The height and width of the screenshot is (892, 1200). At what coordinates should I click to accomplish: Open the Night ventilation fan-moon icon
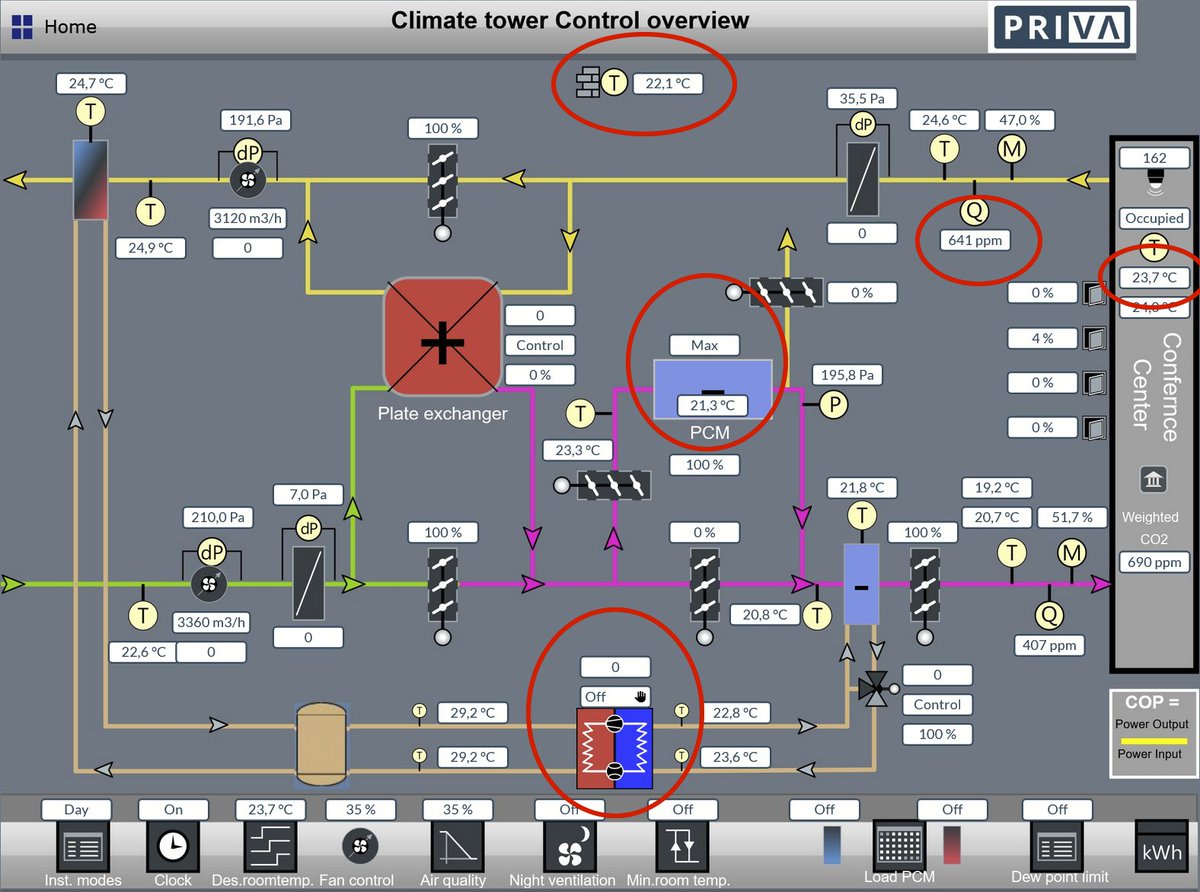569,847
